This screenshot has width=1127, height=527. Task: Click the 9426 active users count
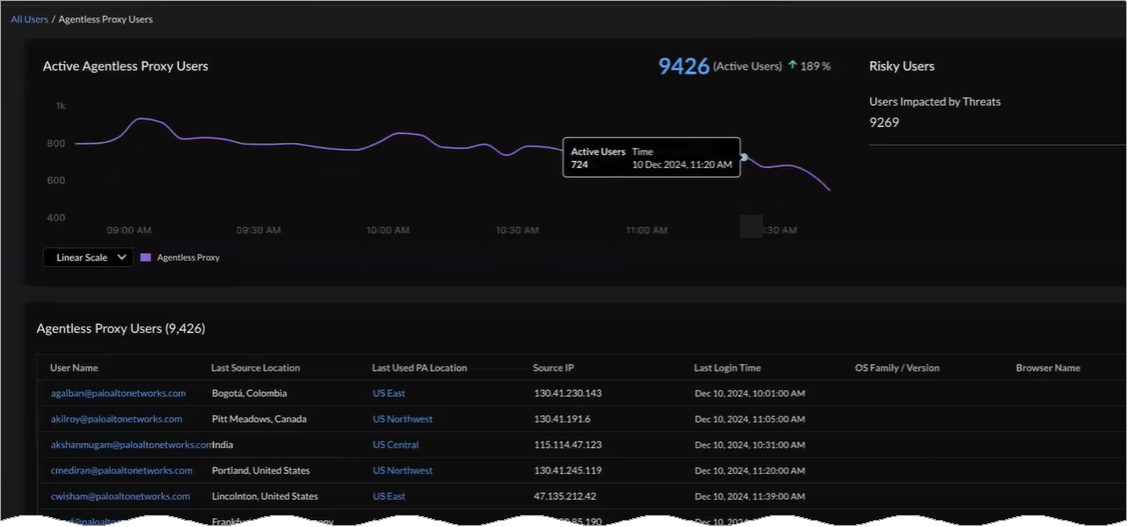[x=683, y=66]
